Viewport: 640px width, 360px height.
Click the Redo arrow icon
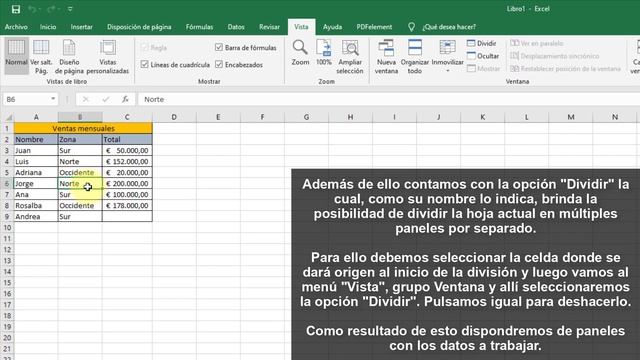51,9
